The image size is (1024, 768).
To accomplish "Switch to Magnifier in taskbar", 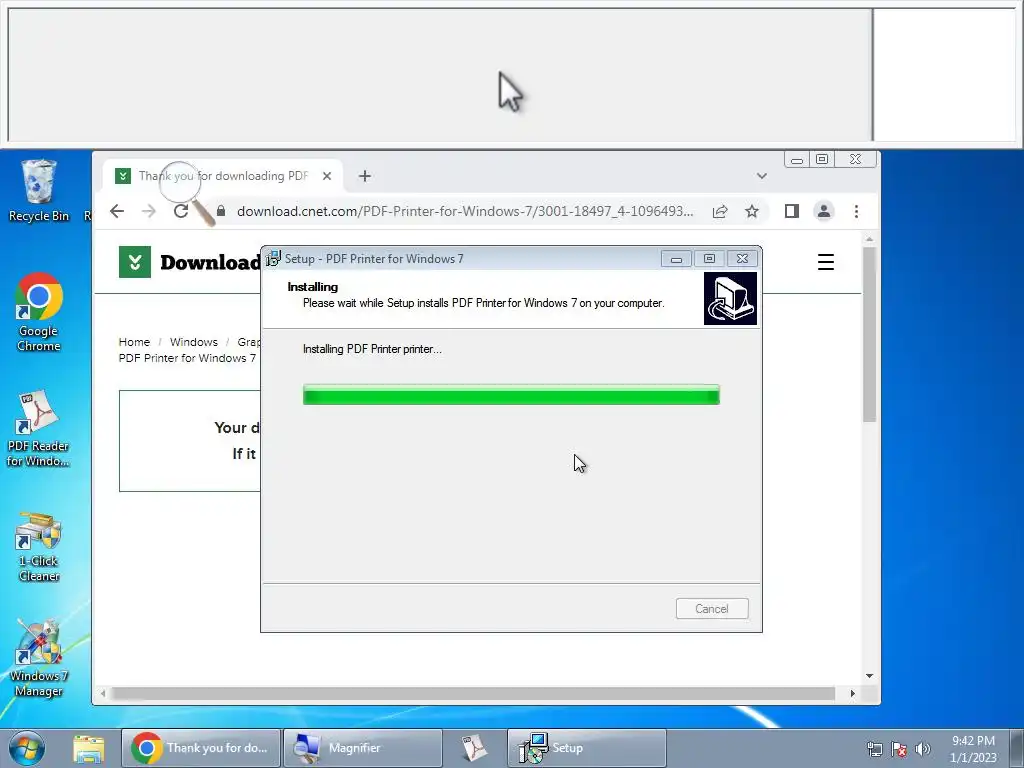I will (363, 748).
